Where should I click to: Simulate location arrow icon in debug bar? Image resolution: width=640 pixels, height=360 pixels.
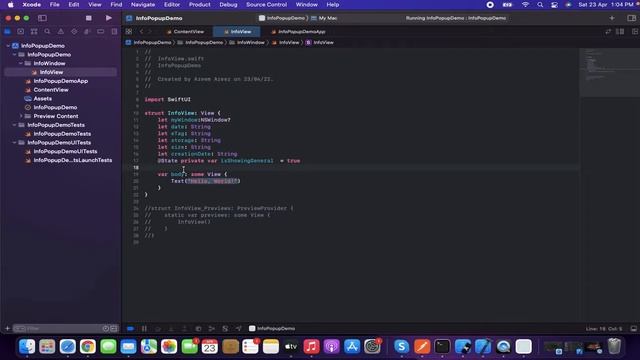click(x=238, y=328)
